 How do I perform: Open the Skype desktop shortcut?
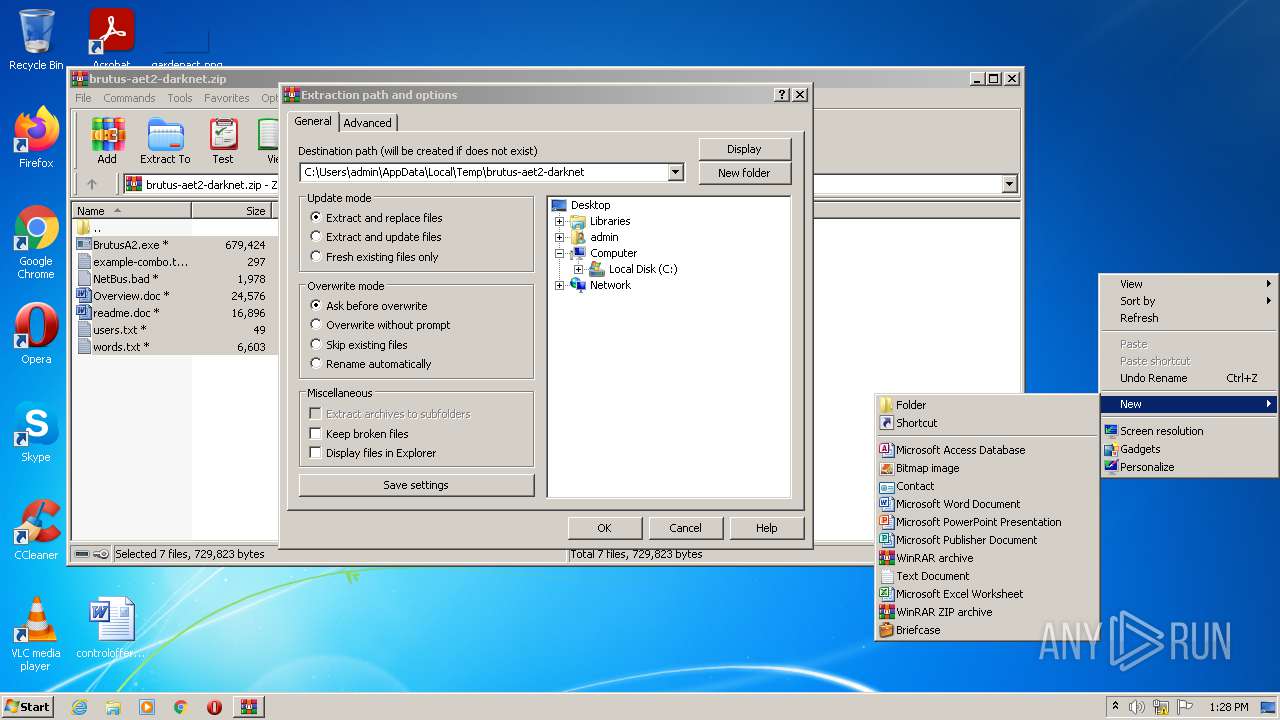click(x=36, y=432)
